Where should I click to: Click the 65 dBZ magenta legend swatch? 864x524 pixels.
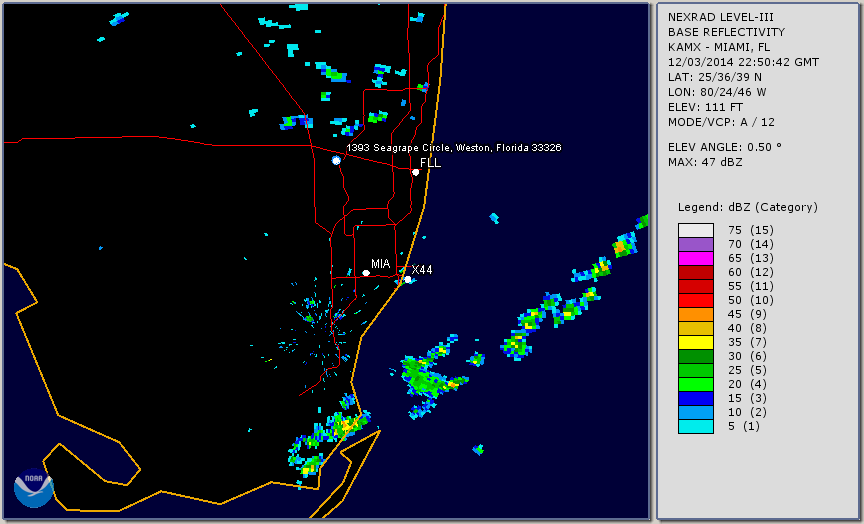coord(695,258)
